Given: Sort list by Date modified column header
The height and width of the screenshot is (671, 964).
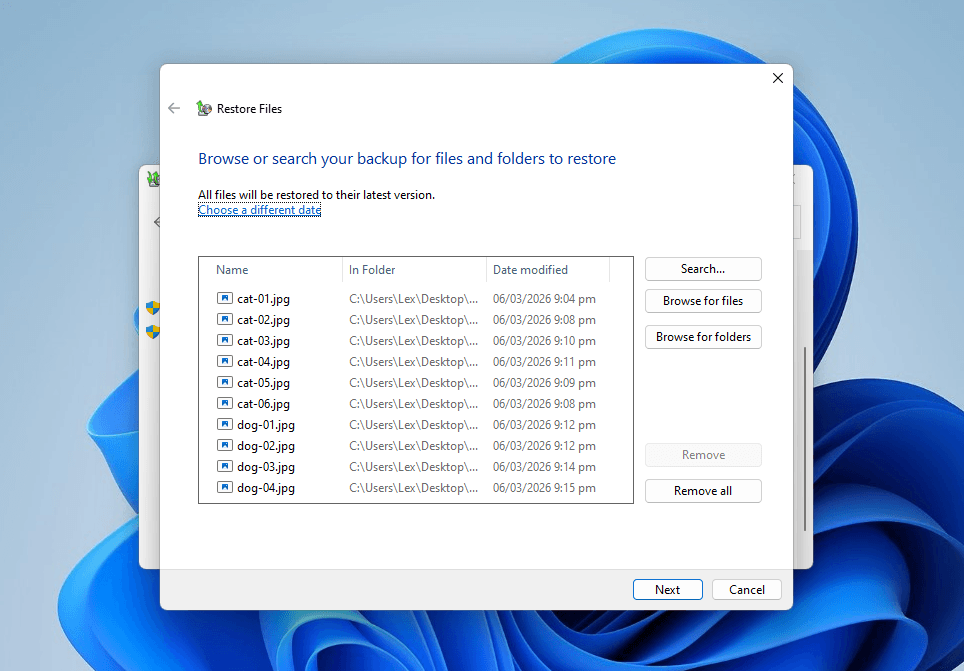Looking at the screenshot, I should coord(548,269).
